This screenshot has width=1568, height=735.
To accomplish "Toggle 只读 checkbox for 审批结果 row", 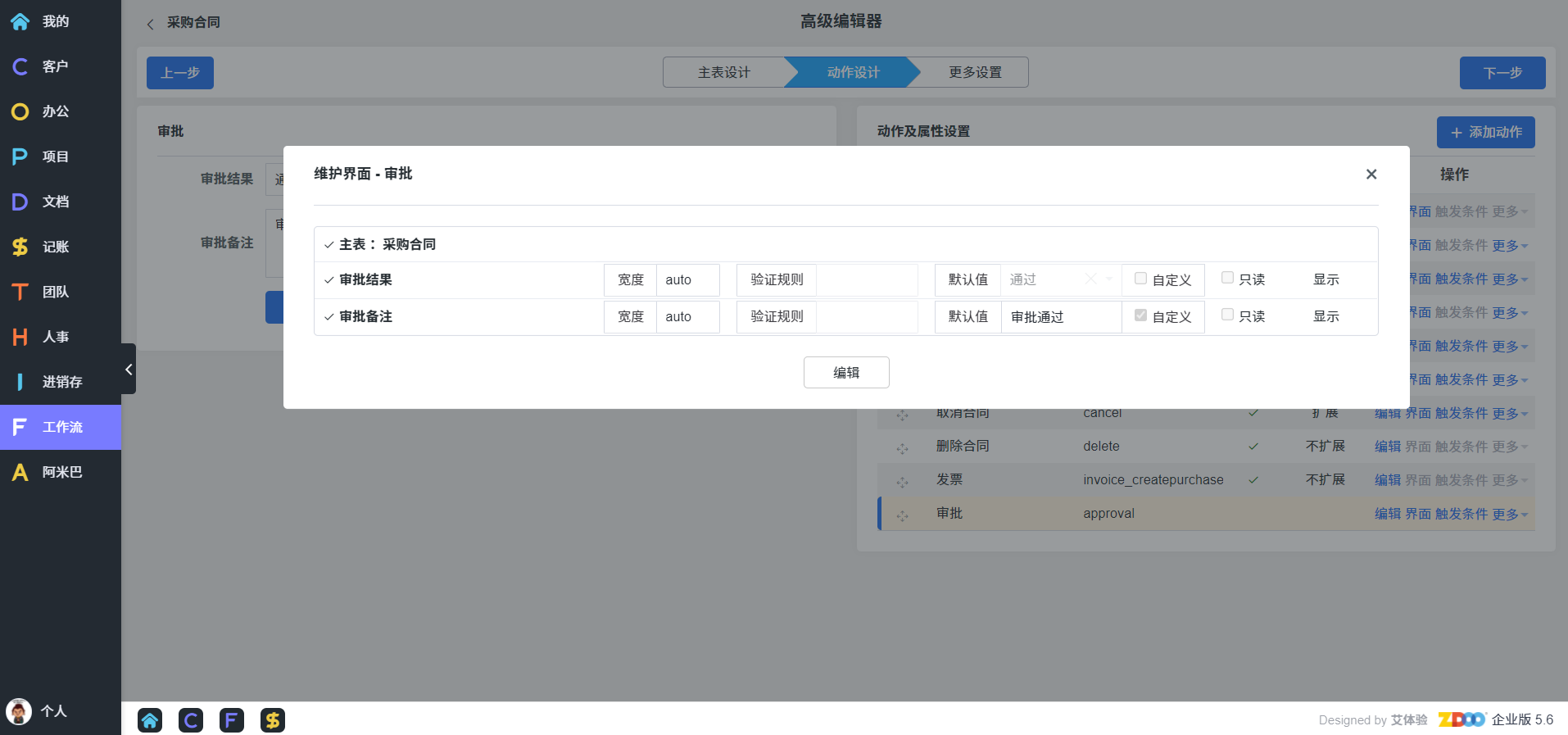I will (x=1227, y=278).
